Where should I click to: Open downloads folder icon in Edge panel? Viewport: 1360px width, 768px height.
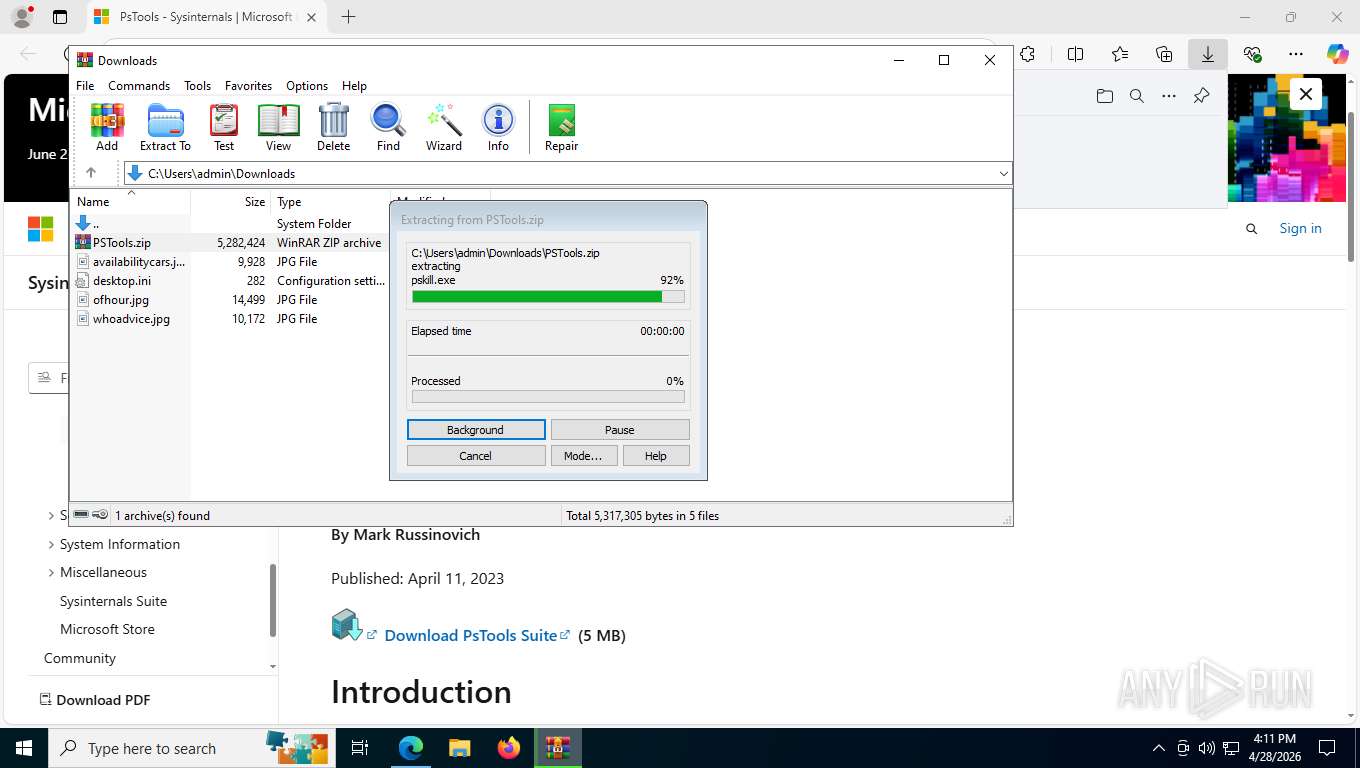coord(1104,96)
